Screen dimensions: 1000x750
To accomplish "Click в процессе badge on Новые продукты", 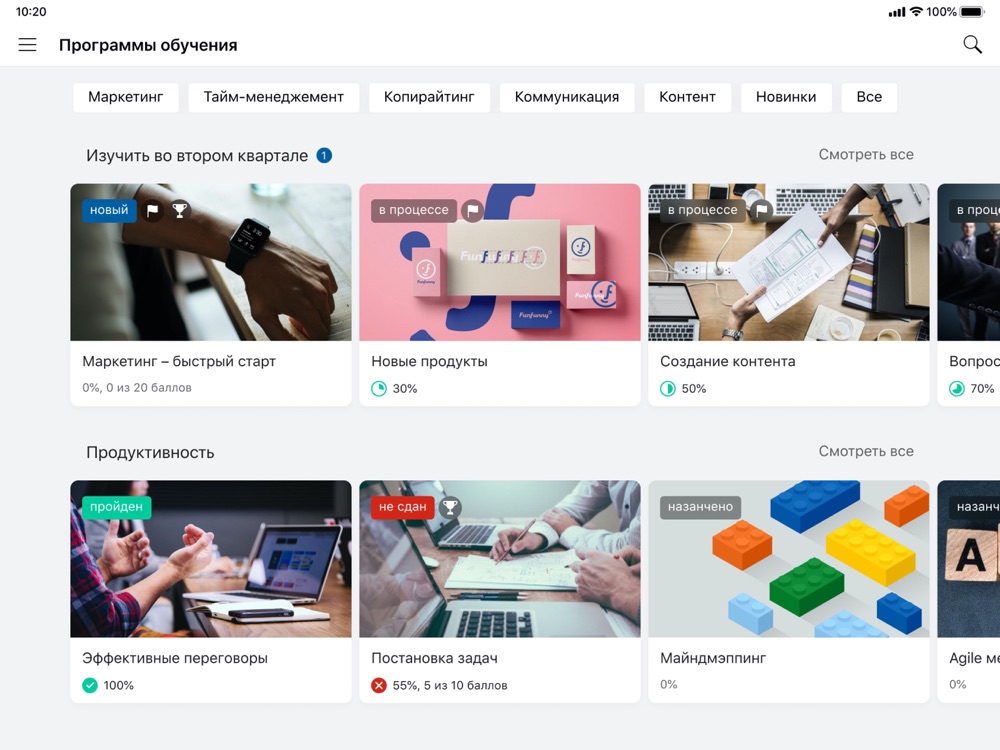I will [414, 210].
